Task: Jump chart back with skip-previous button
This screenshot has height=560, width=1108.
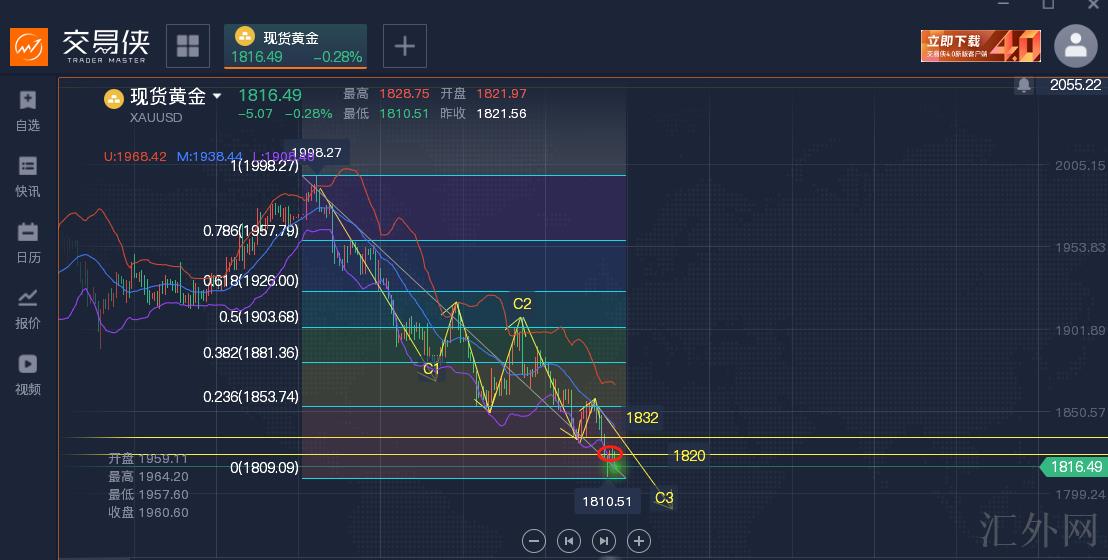Action: [x=569, y=541]
